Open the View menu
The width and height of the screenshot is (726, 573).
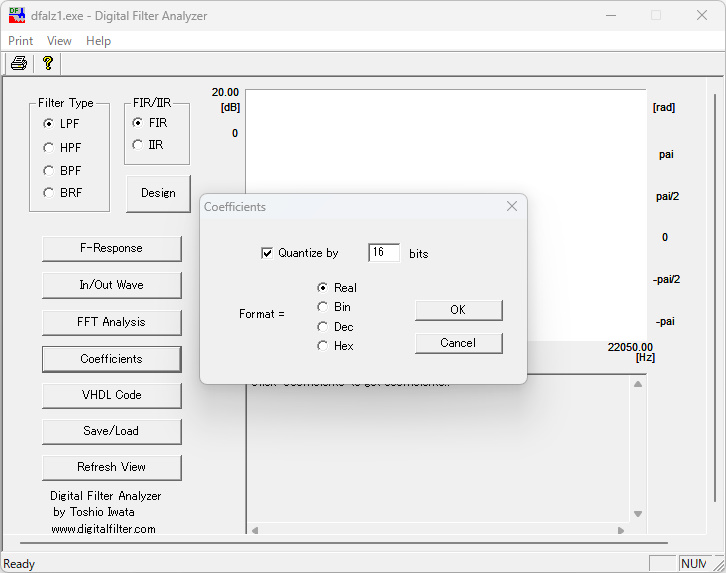point(59,41)
